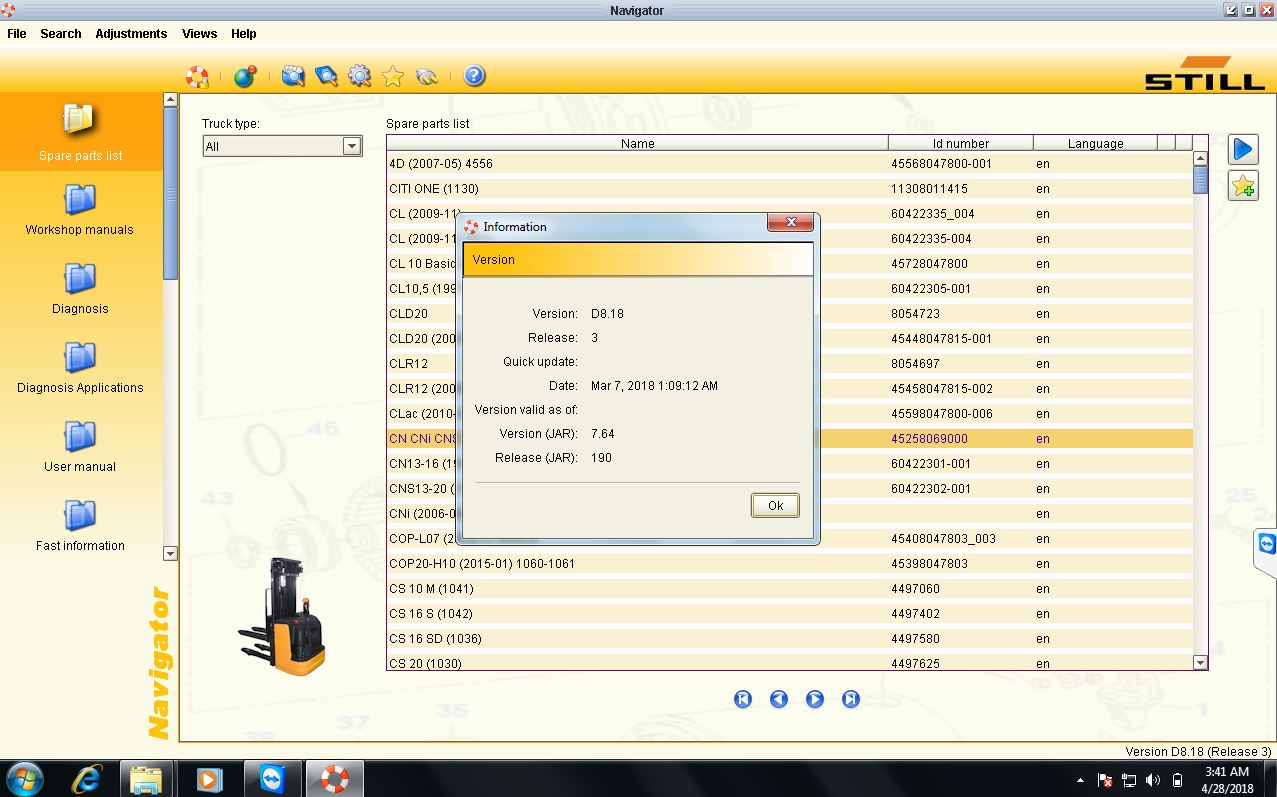Click sidebar scroll down arrow

tap(170, 553)
